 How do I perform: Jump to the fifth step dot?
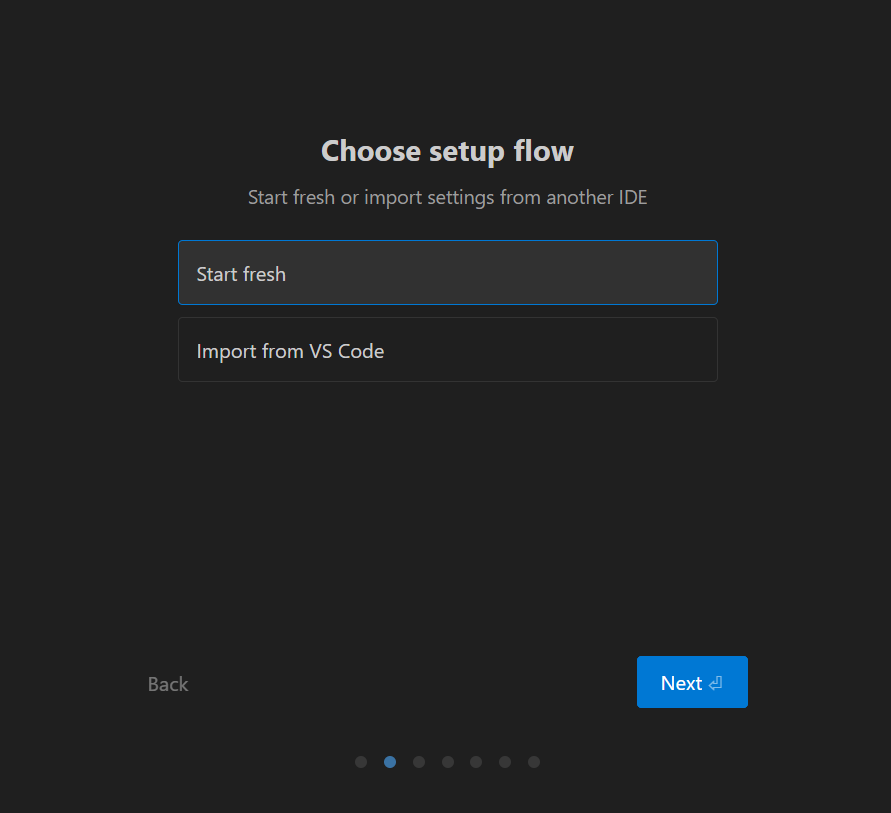(x=476, y=762)
